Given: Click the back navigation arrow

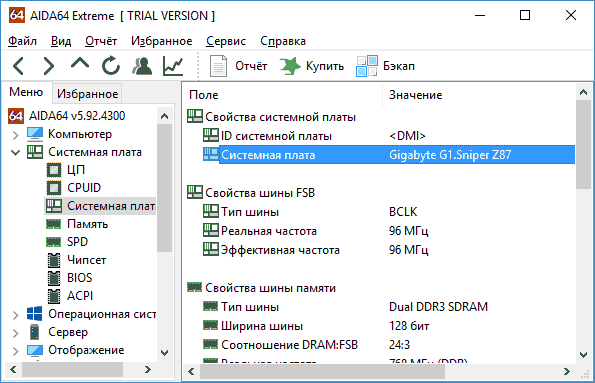Looking at the screenshot, I should [19, 66].
